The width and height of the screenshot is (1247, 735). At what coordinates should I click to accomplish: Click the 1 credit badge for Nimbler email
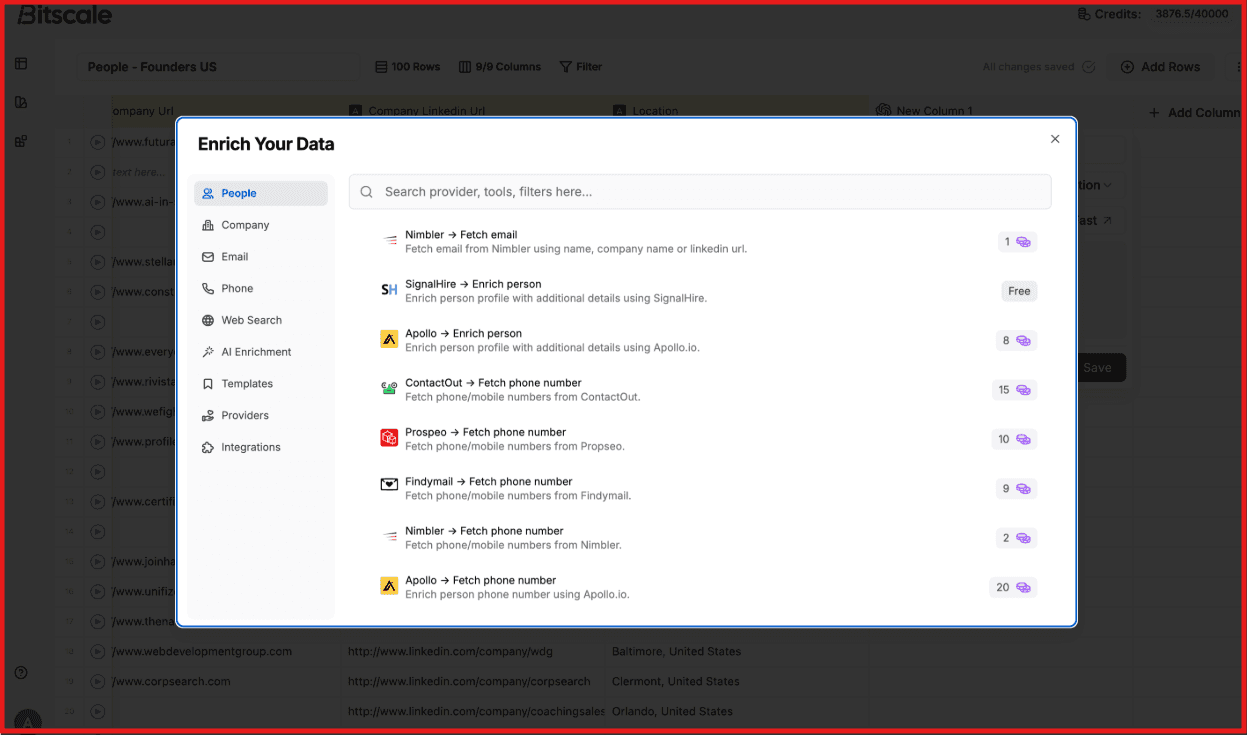pos(1018,242)
